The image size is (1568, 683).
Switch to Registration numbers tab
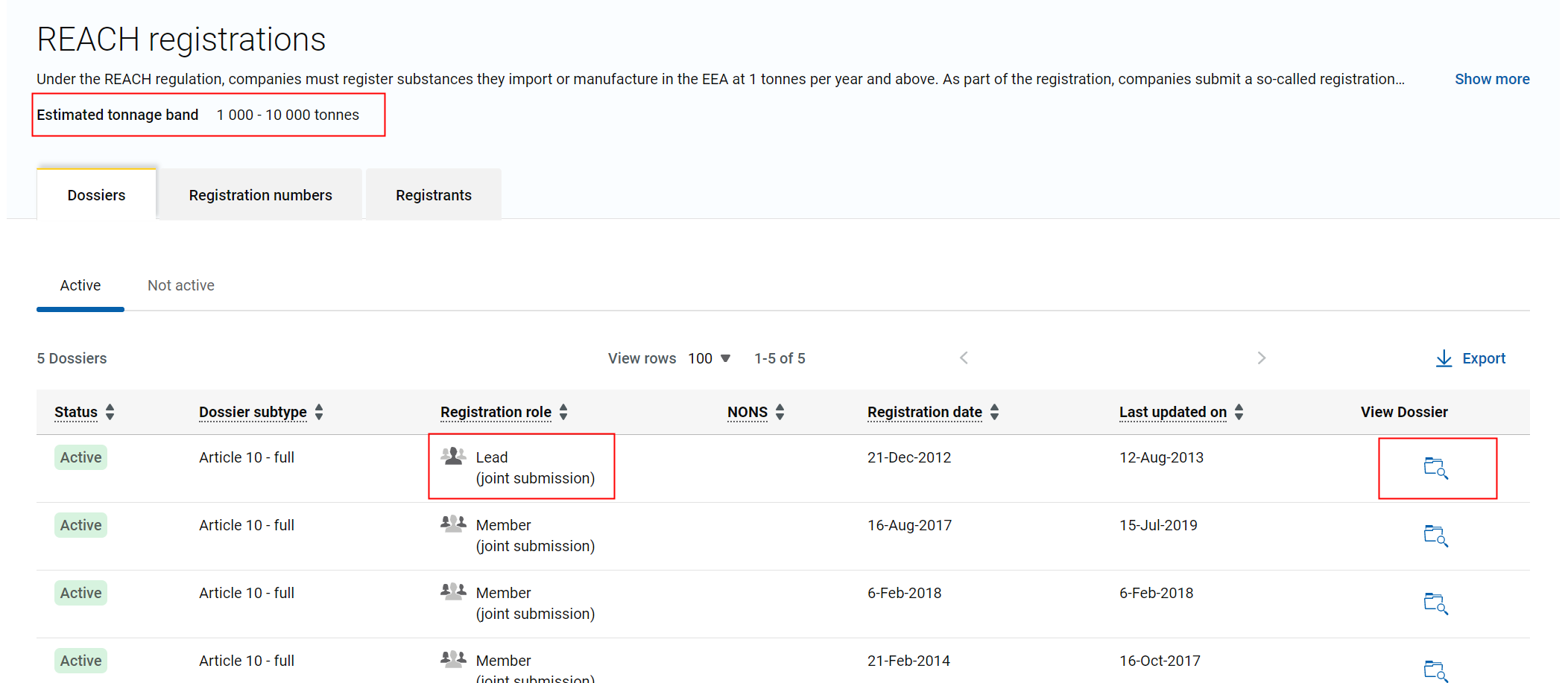[260, 195]
